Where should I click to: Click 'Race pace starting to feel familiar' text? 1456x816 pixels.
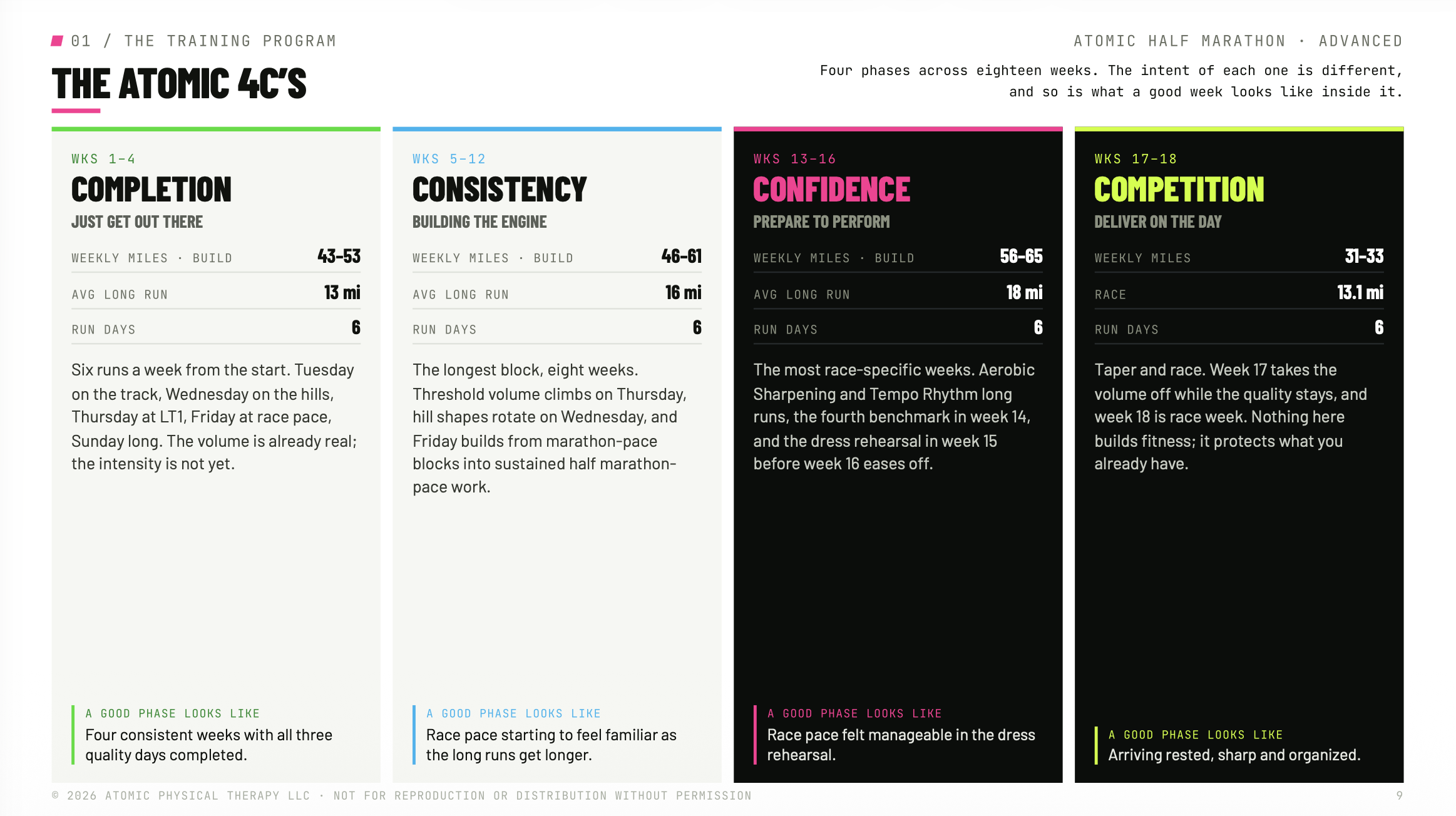point(551,745)
